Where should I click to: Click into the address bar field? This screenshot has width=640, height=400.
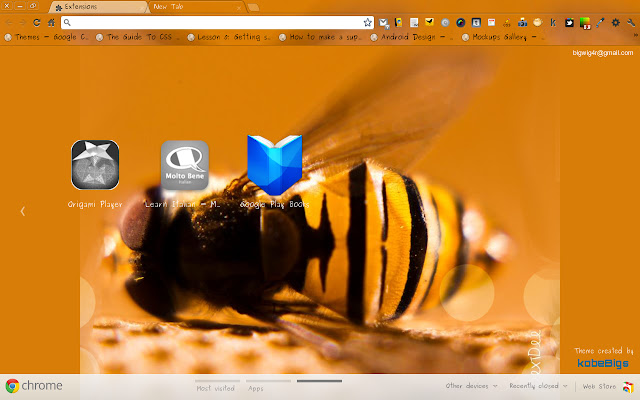tap(210, 22)
